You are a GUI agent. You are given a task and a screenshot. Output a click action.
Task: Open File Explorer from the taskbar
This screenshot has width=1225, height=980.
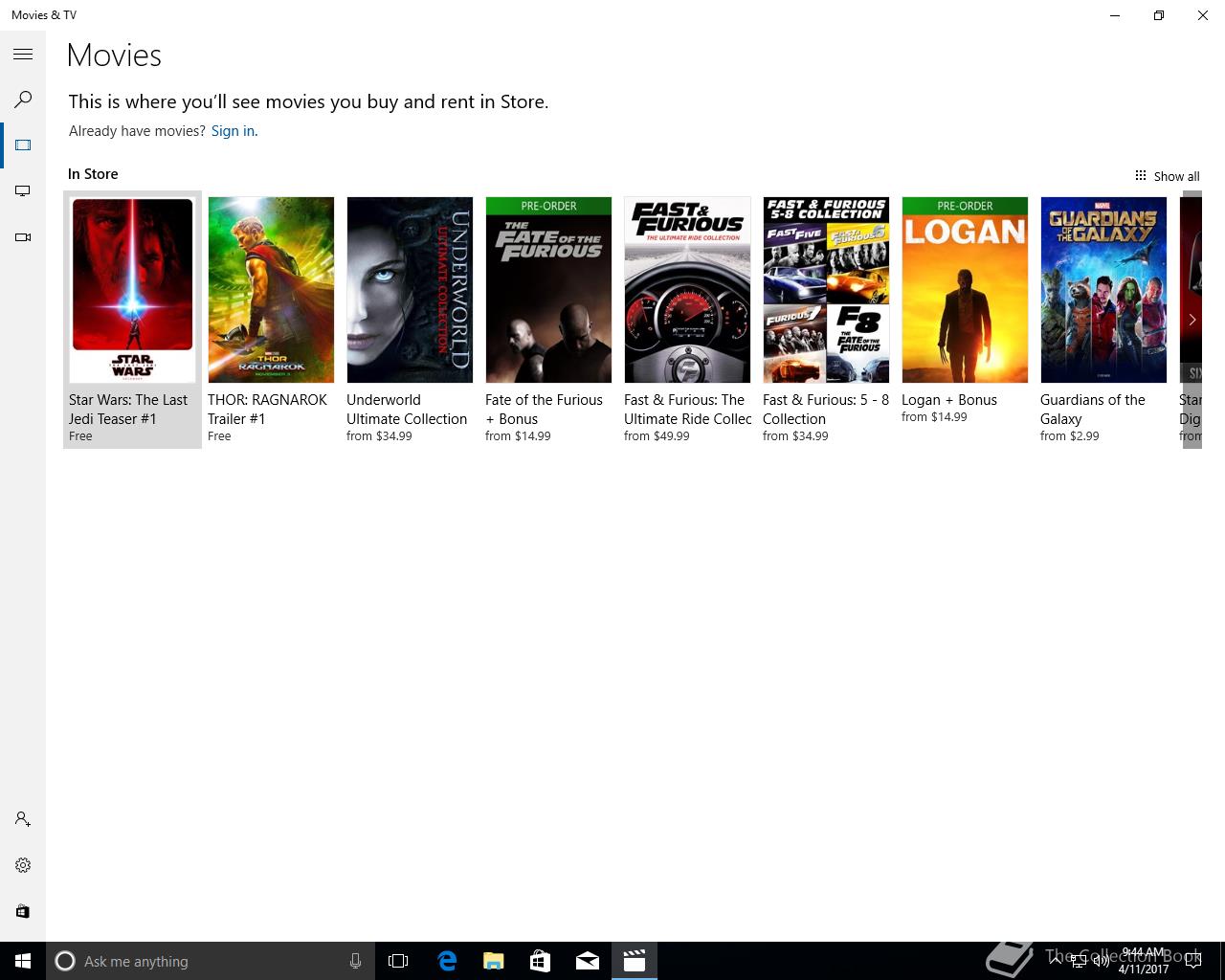[493, 961]
